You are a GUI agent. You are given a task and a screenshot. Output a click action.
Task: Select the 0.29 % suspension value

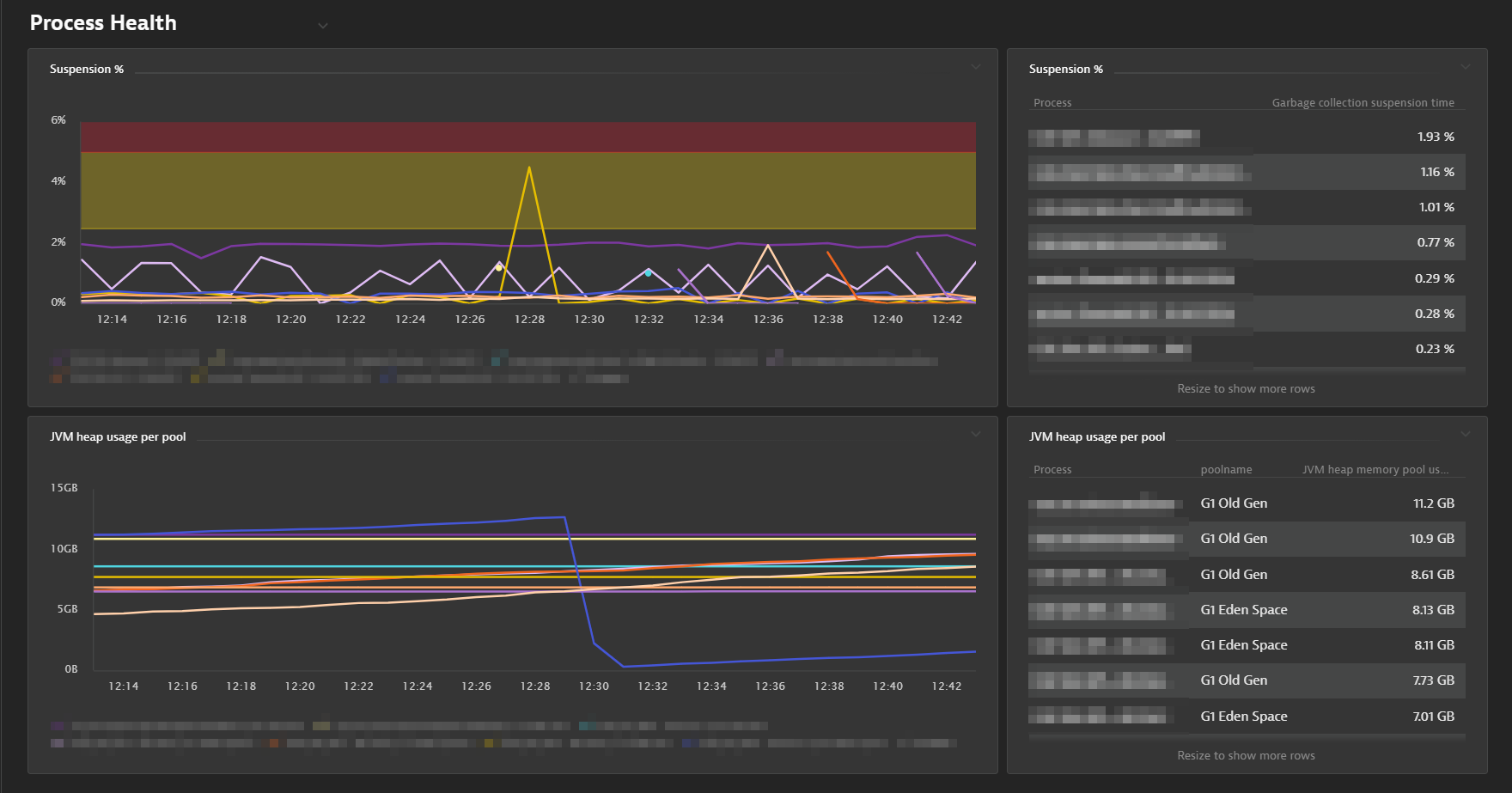tap(1435, 278)
